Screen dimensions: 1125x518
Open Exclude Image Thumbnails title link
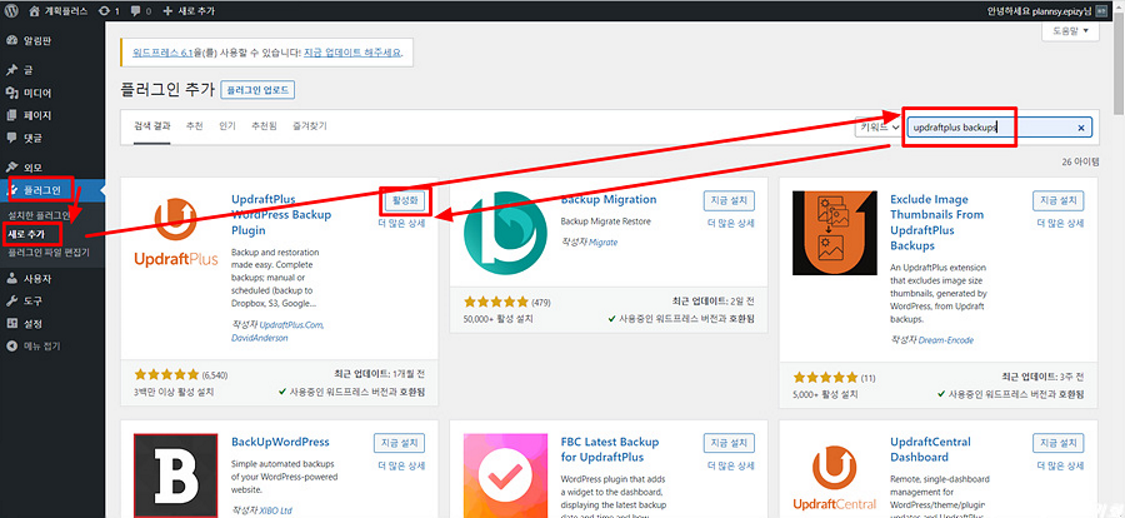pyautogui.click(x=937, y=222)
